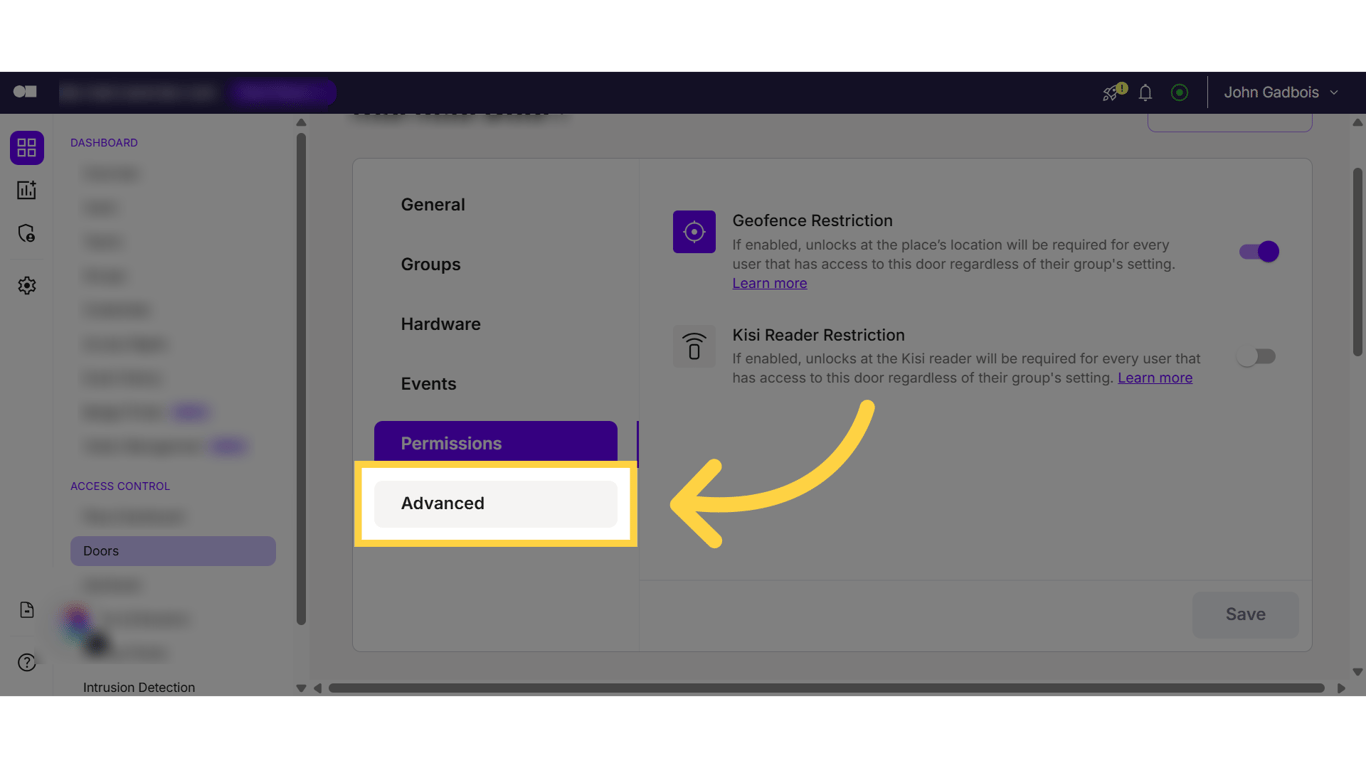1366x768 pixels.
Task: Expand the hidden sidebar items via bottom chevron
Action: 301,688
